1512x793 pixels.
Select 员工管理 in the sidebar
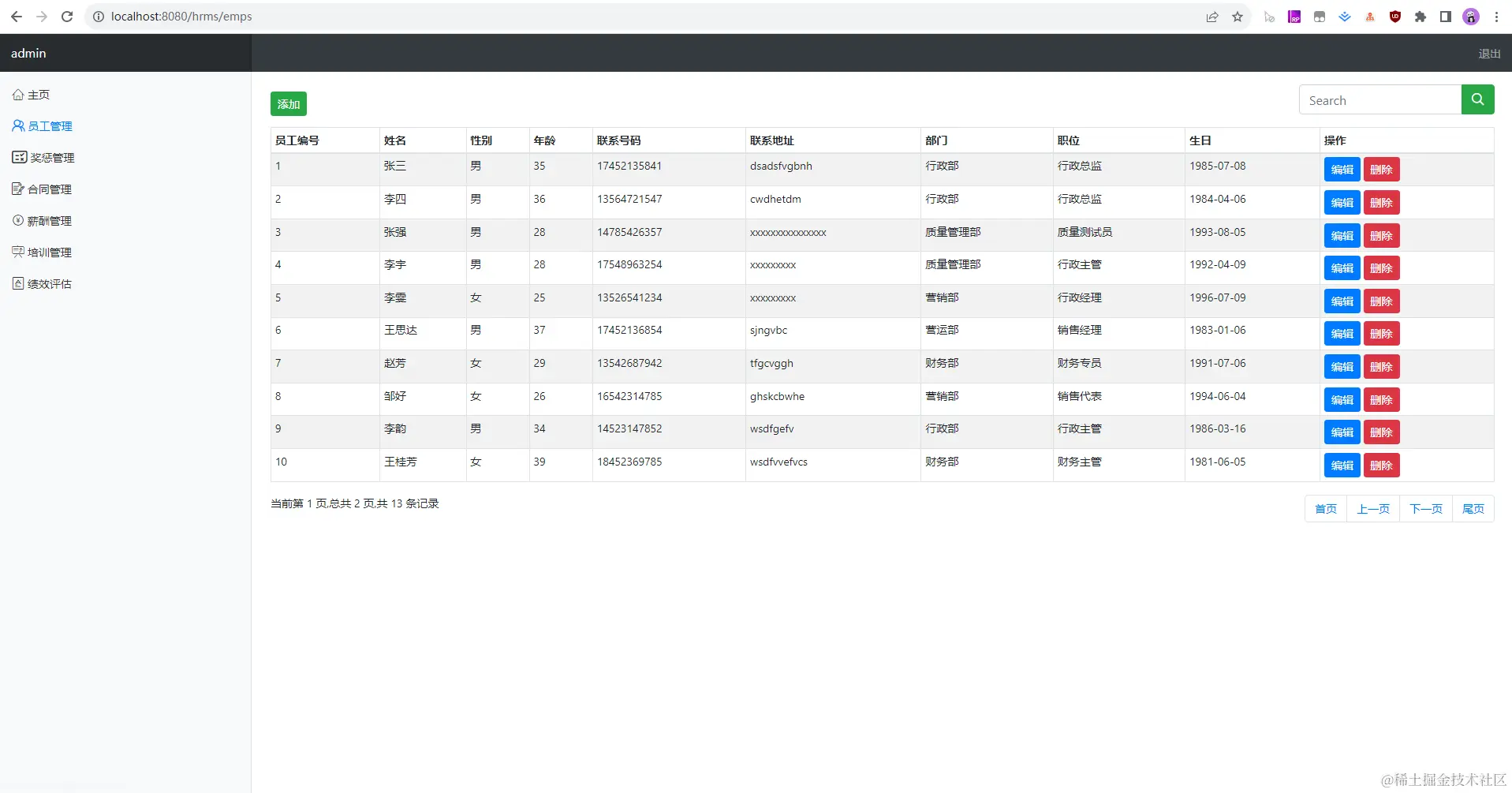point(42,126)
